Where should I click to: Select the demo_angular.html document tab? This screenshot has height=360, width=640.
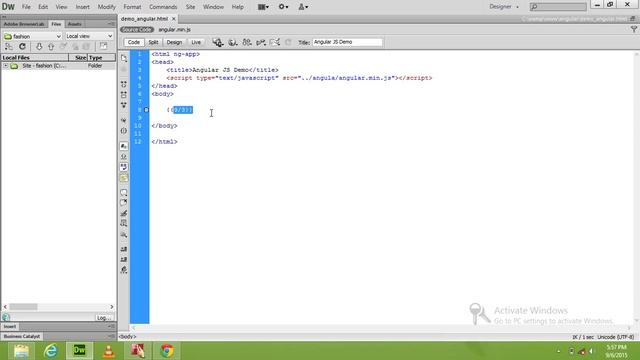pos(144,19)
